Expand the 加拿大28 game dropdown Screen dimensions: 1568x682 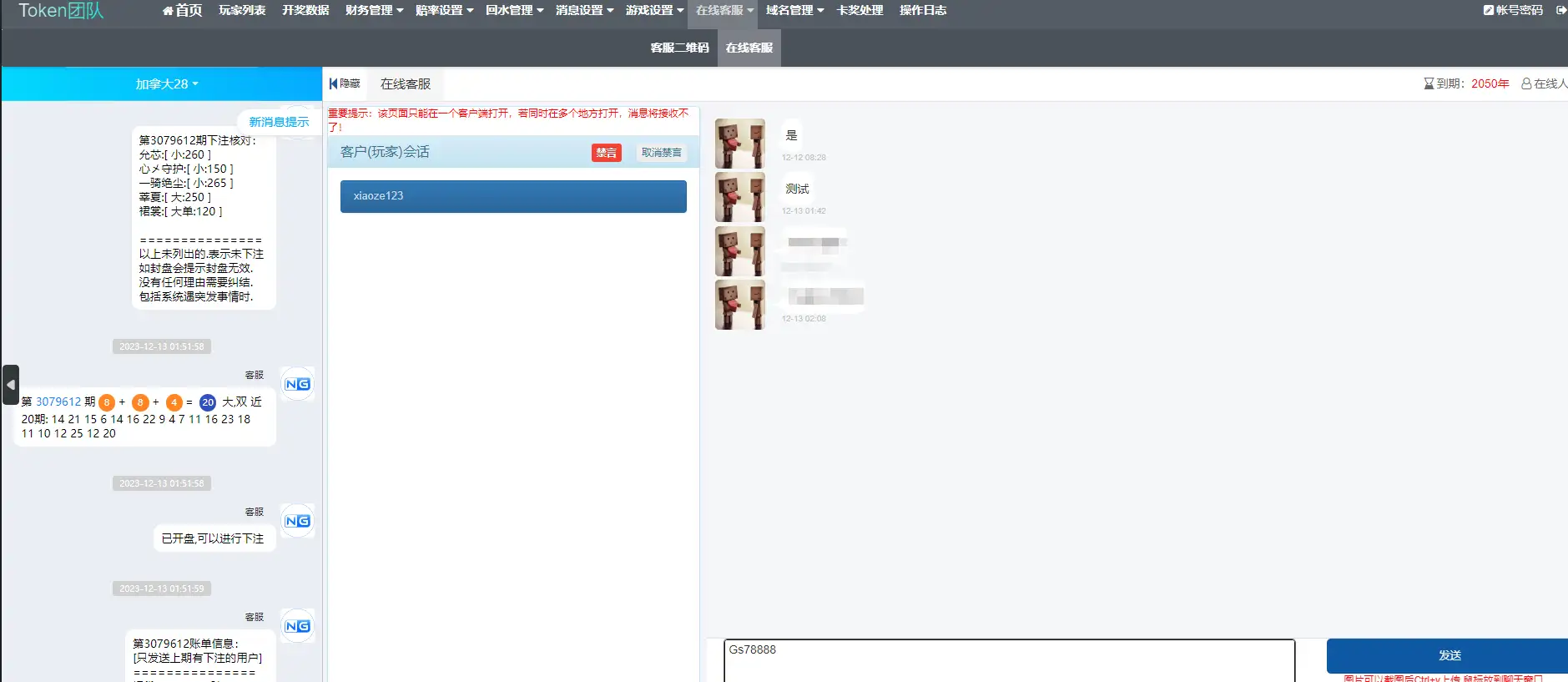(x=167, y=84)
